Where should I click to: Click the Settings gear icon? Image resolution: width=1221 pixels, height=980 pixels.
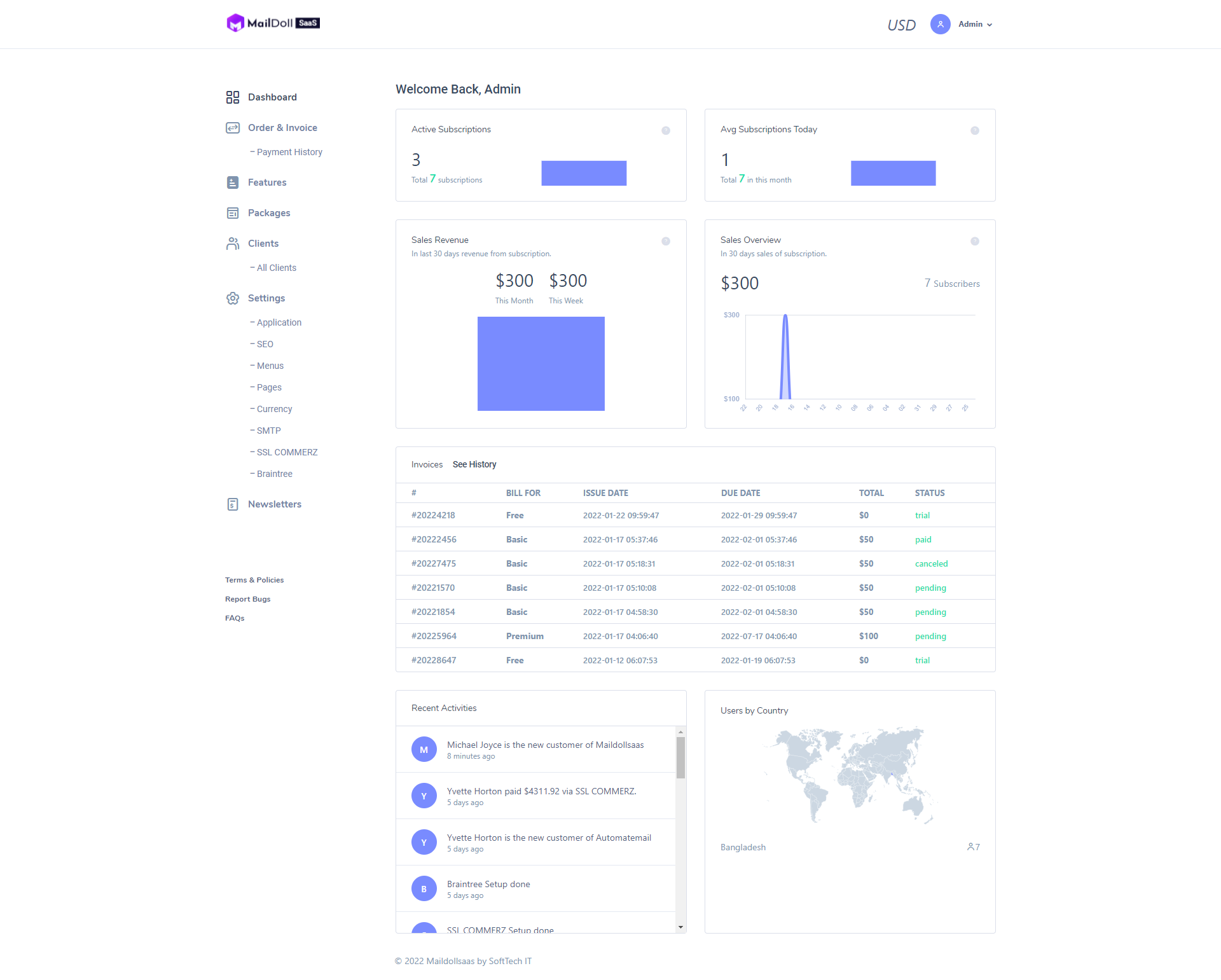click(x=233, y=298)
